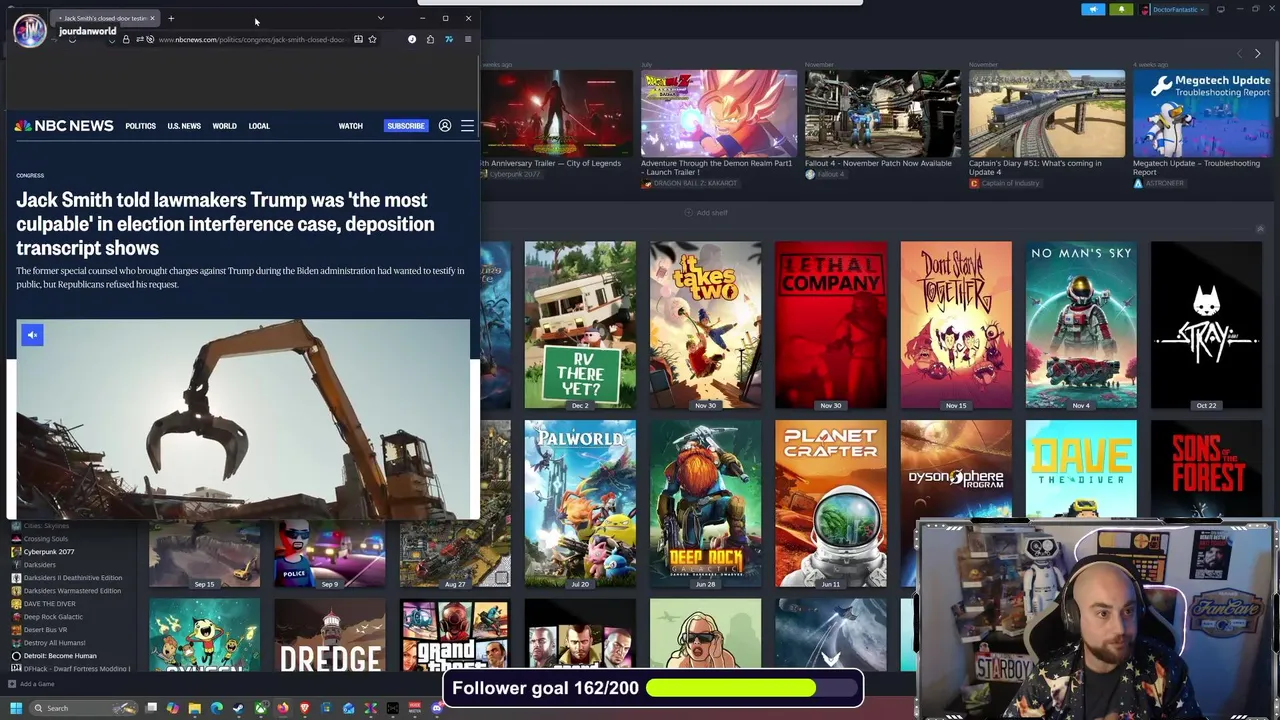
Task: Open the NBC News account profile icon
Action: point(445,126)
